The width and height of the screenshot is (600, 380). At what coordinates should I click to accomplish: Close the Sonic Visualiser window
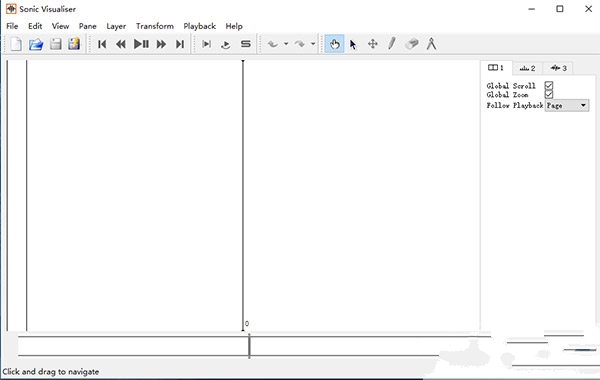tap(589, 9)
